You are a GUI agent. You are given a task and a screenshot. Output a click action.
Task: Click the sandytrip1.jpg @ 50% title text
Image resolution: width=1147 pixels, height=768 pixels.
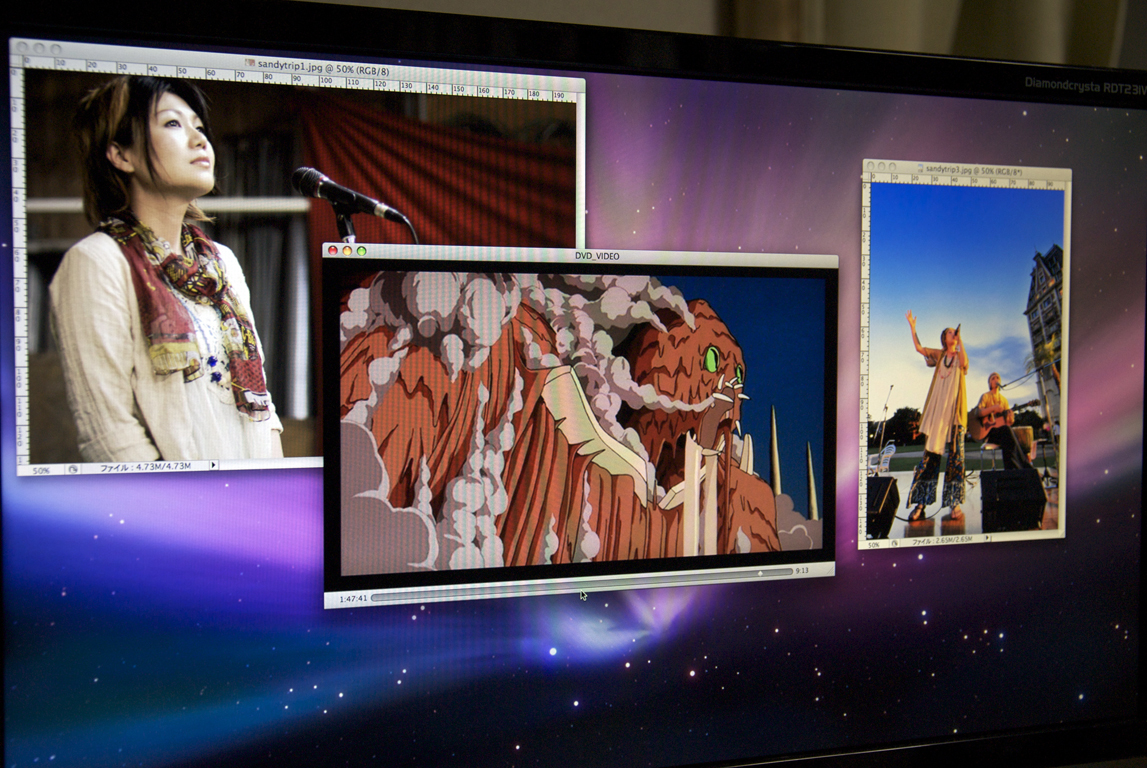323,69
